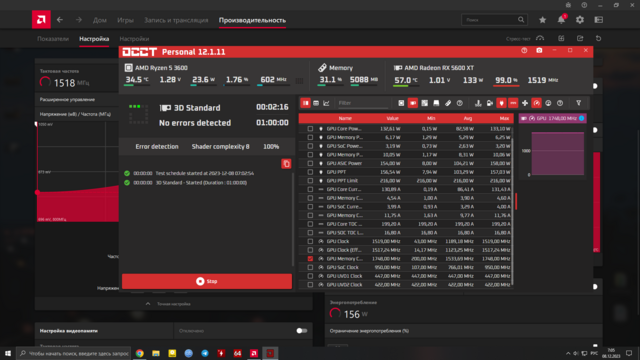Switch OCCT monitoring to graph view icon
The width and height of the screenshot is (640, 360).
[x=327, y=103]
